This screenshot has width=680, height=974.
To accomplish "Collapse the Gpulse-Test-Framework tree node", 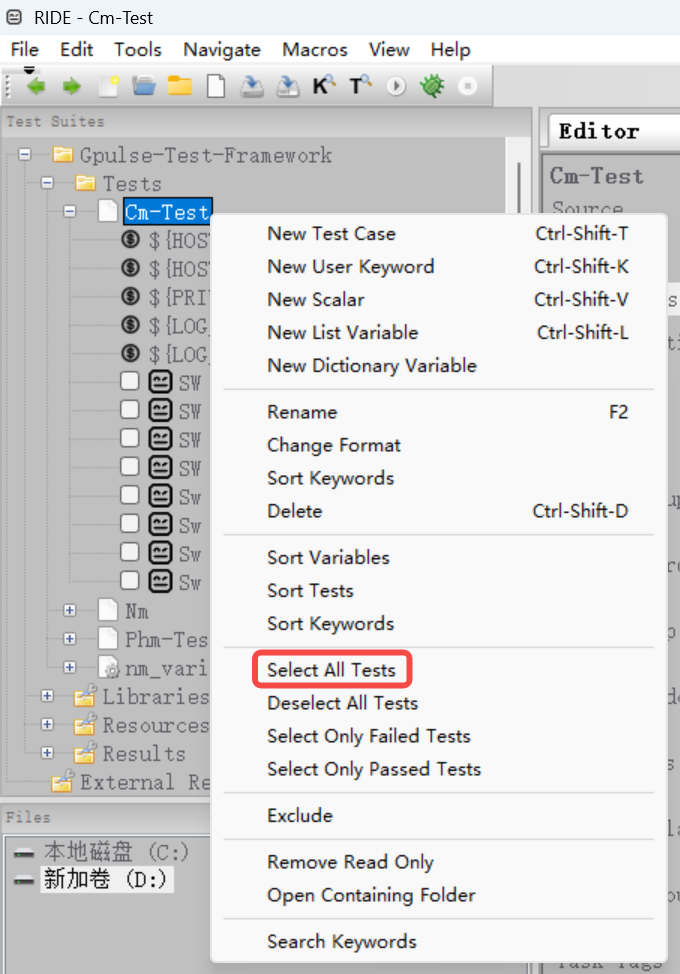I will pos(25,155).
